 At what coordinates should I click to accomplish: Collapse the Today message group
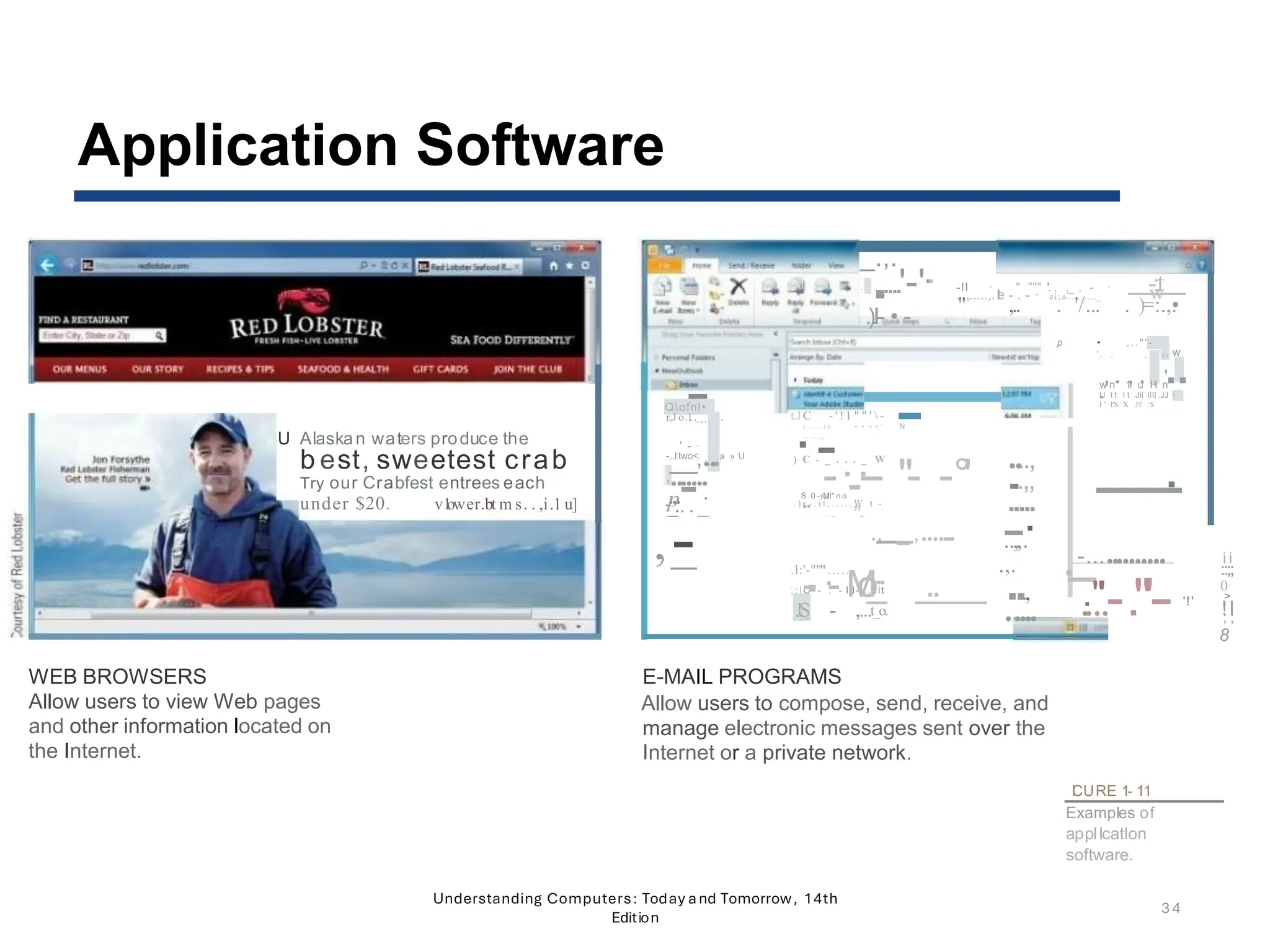(796, 380)
